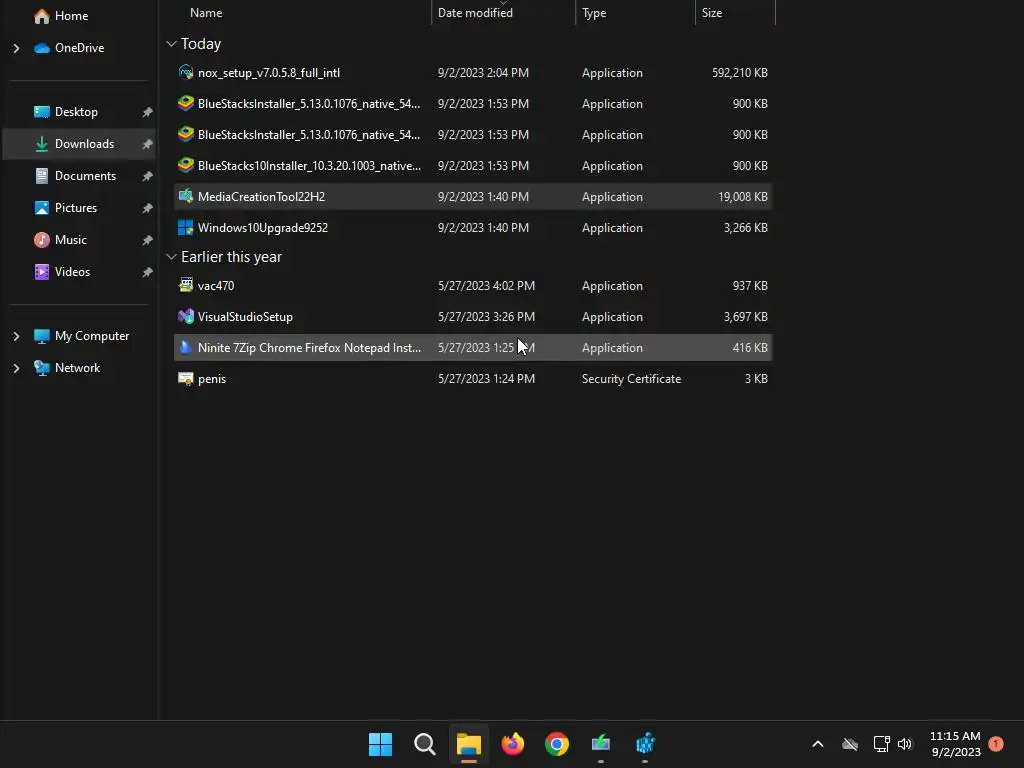
Task: Show hidden system tray icons
Action: [x=818, y=744]
